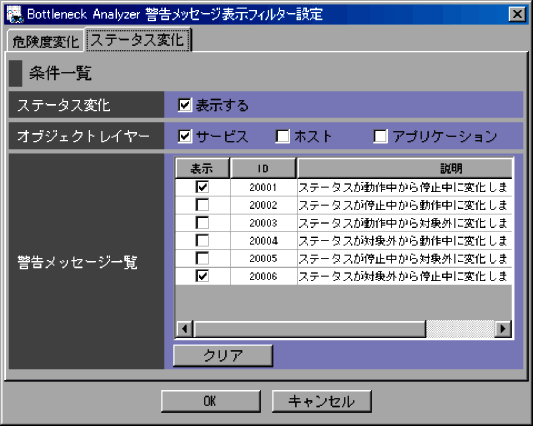The width and height of the screenshot is (533, 426).
Task: Click description of message 20005
Action: [405, 258]
